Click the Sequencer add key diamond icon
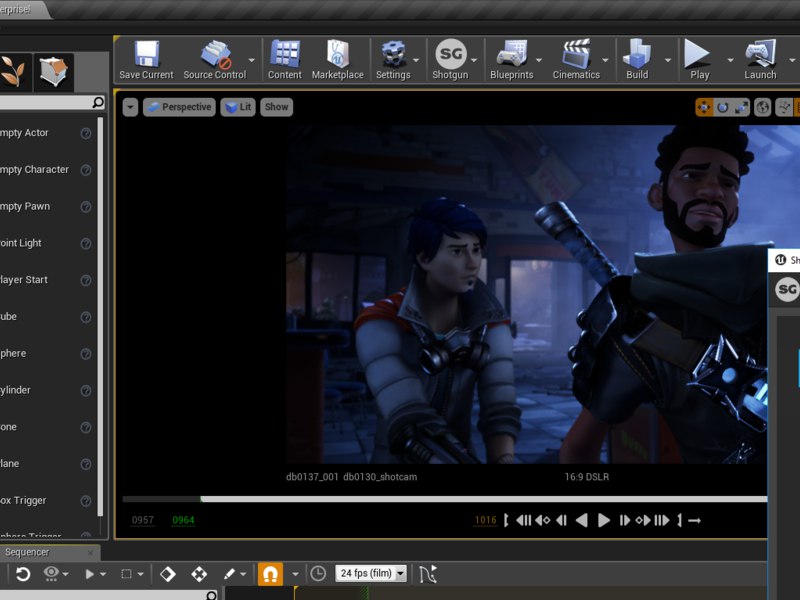This screenshot has height=600, width=800. [x=167, y=574]
